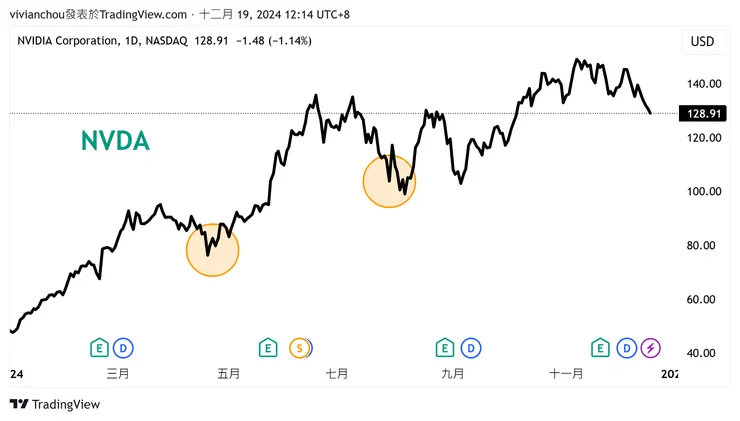Click the 七月 label on the time axis

click(336, 374)
